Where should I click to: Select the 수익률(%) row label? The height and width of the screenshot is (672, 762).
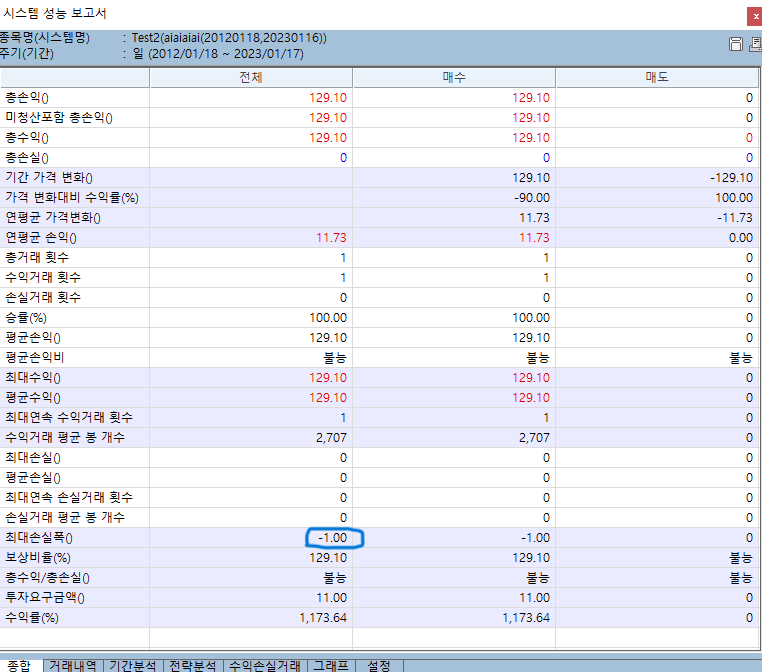32,617
